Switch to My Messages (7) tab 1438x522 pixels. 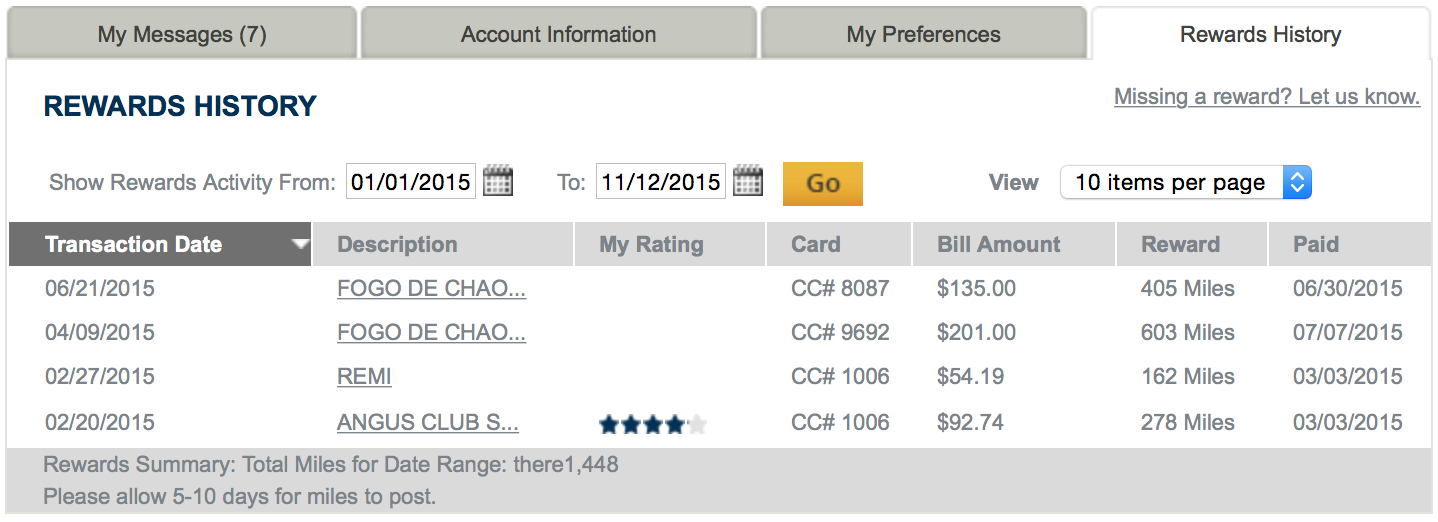click(182, 34)
